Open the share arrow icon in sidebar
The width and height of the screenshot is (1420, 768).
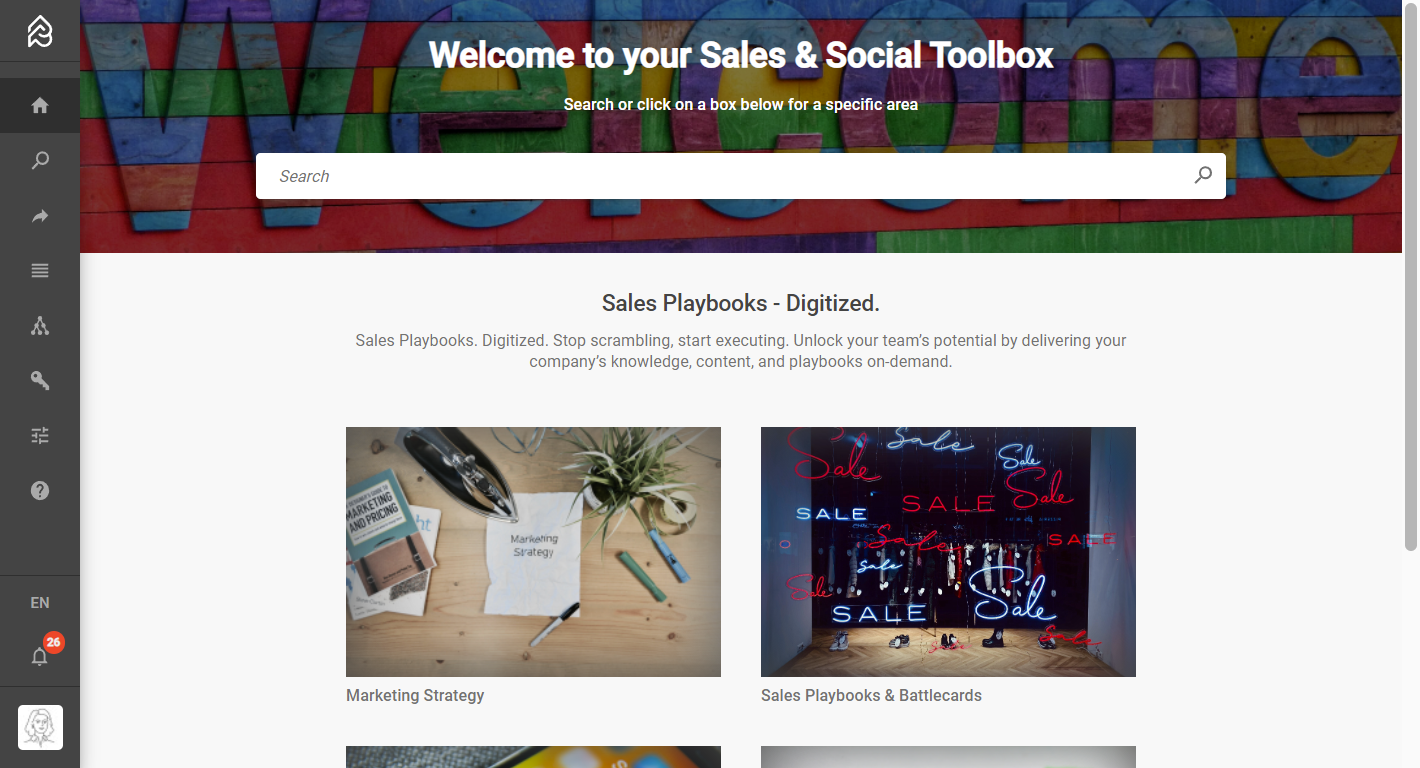point(40,215)
